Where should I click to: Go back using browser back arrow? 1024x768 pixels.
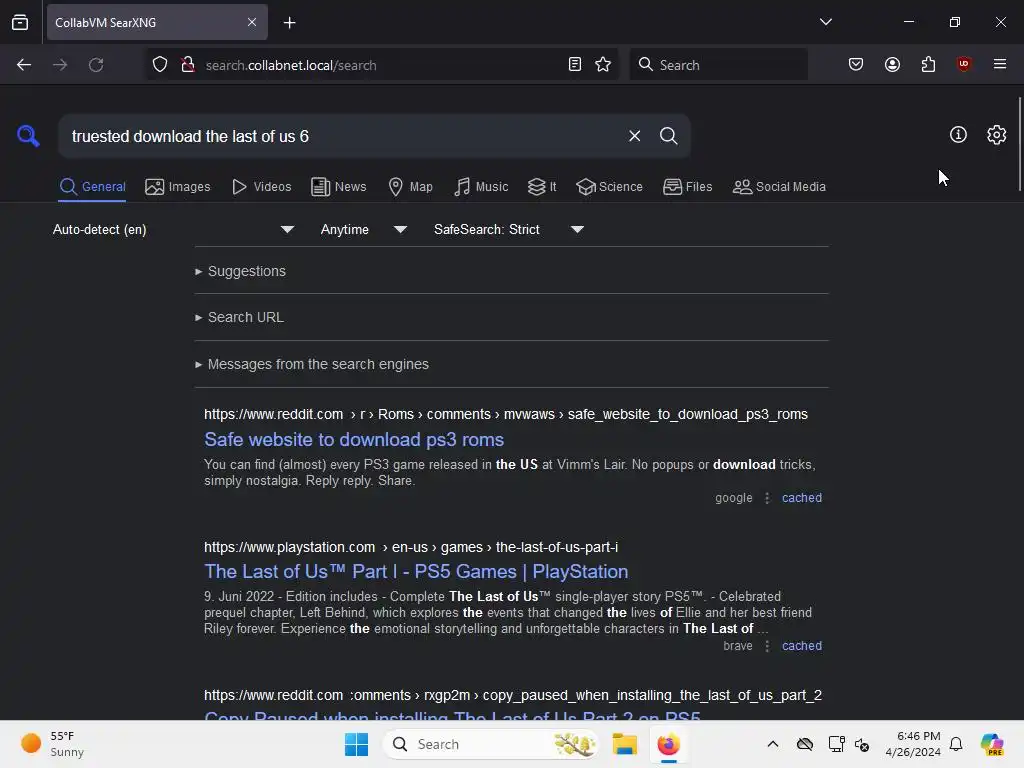click(x=24, y=65)
